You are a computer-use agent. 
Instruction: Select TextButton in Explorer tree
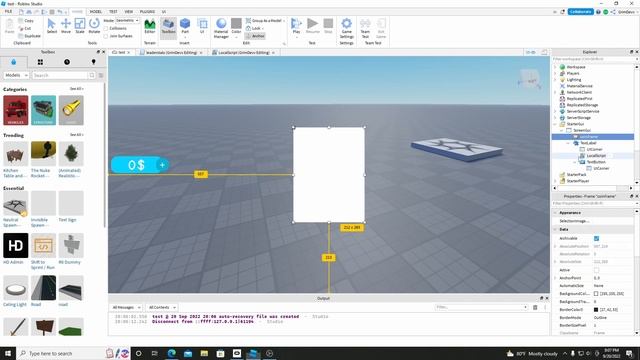(x=596, y=162)
